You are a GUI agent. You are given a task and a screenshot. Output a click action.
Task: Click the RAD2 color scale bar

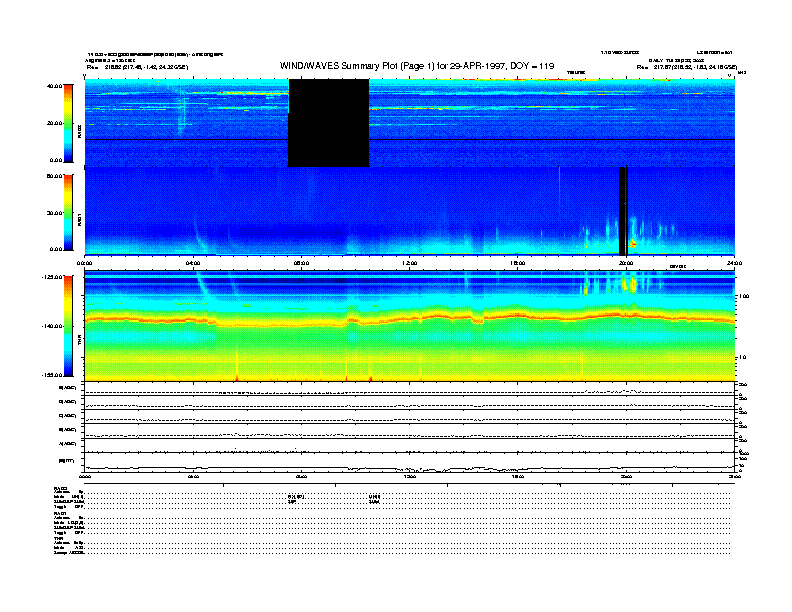pyautogui.click(x=68, y=123)
